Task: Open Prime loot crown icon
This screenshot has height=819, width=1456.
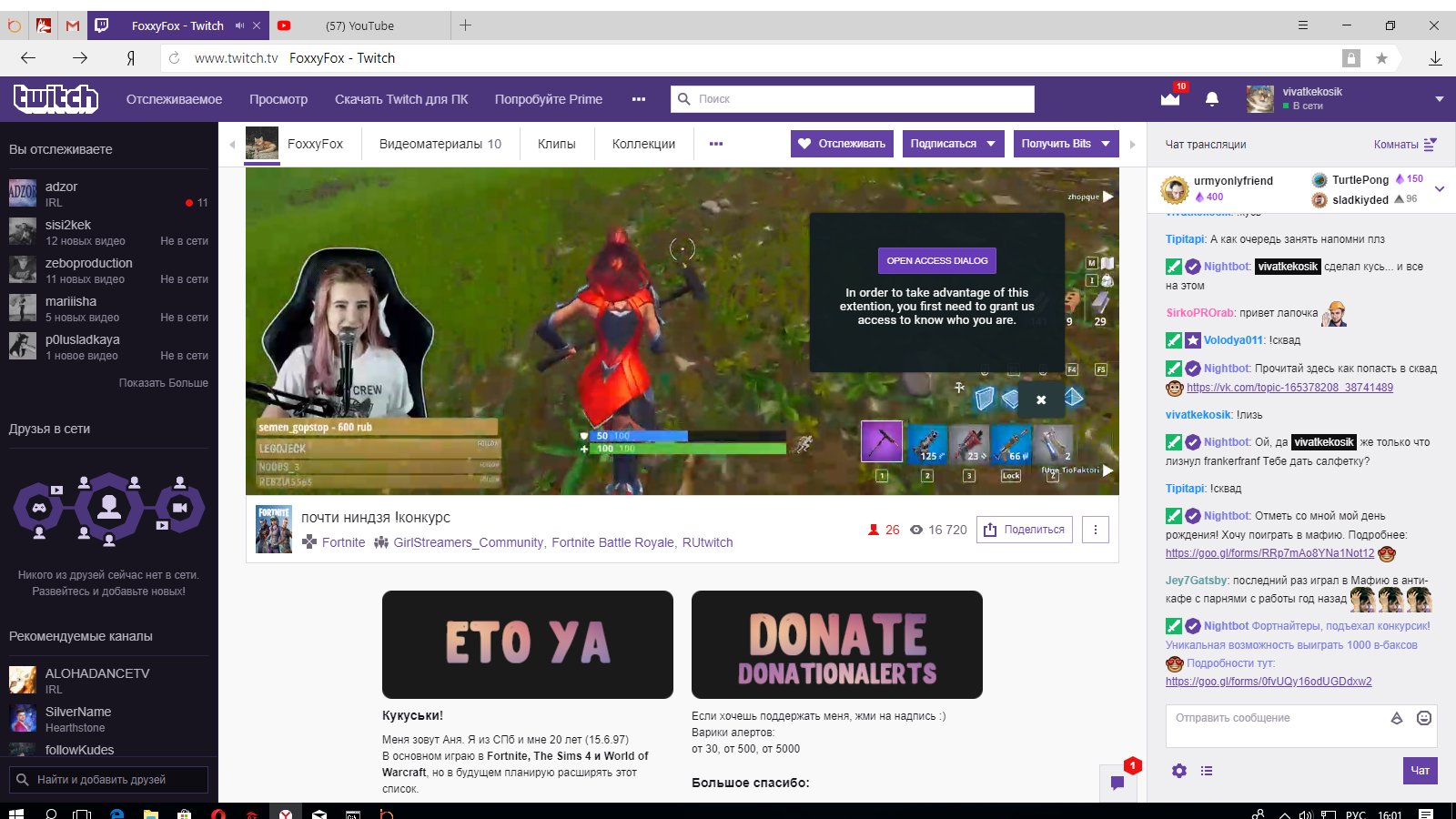Action: click(1170, 98)
